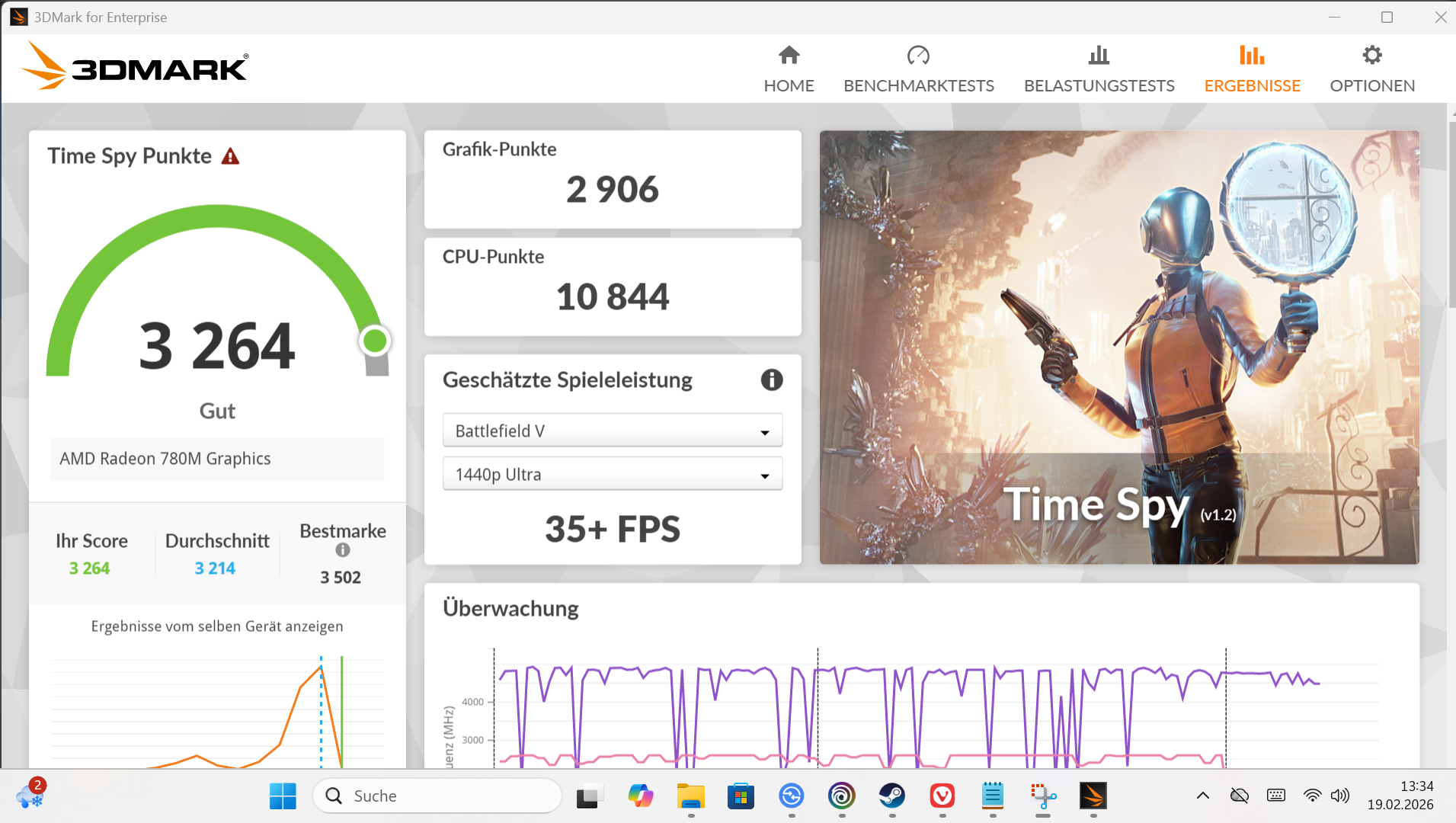Click the Time Spy warning triangle icon
Image resolution: width=1456 pixels, height=823 pixels.
230,157
